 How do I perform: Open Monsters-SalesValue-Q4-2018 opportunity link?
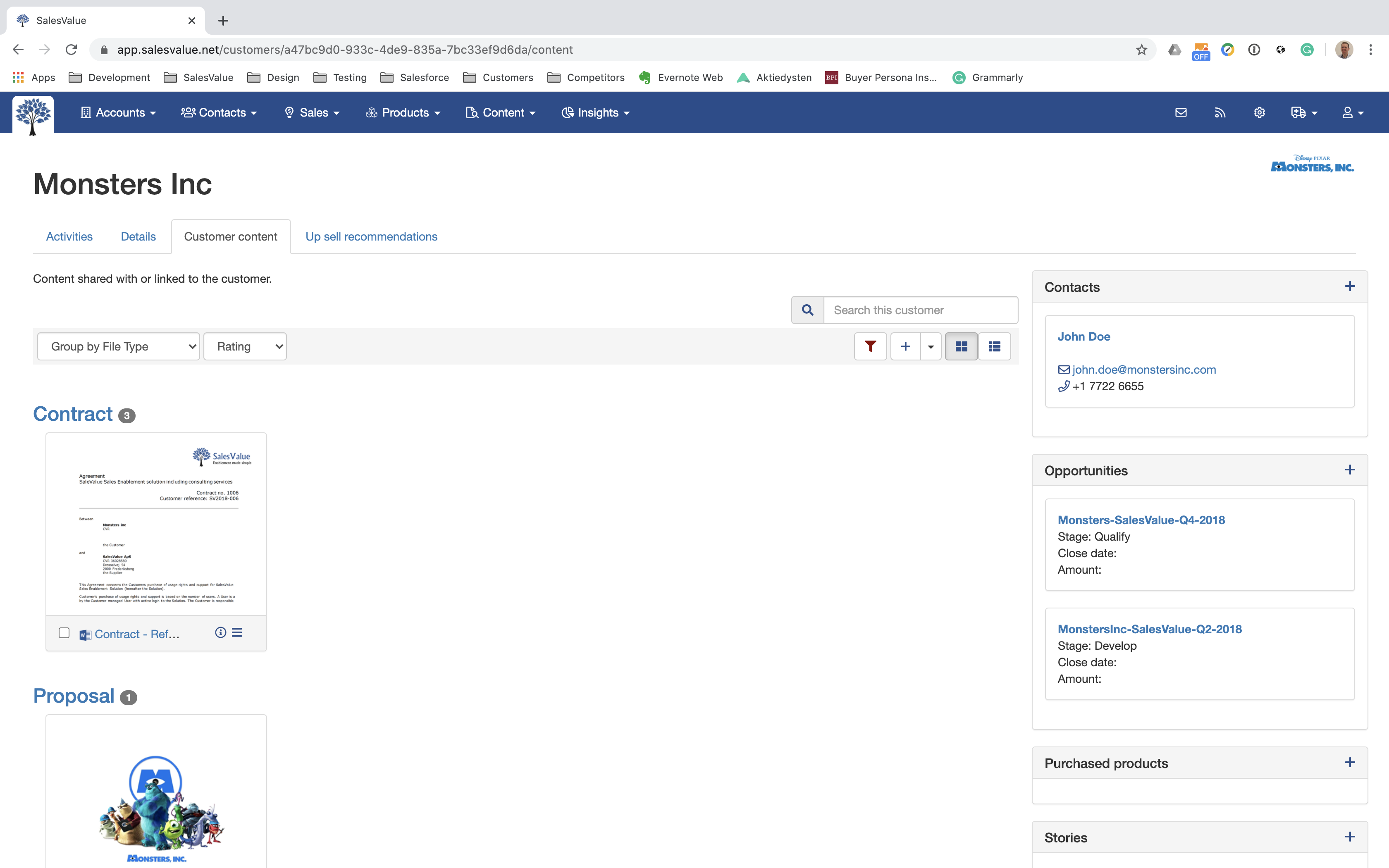pyautogui.click(x=1141, y=520)
